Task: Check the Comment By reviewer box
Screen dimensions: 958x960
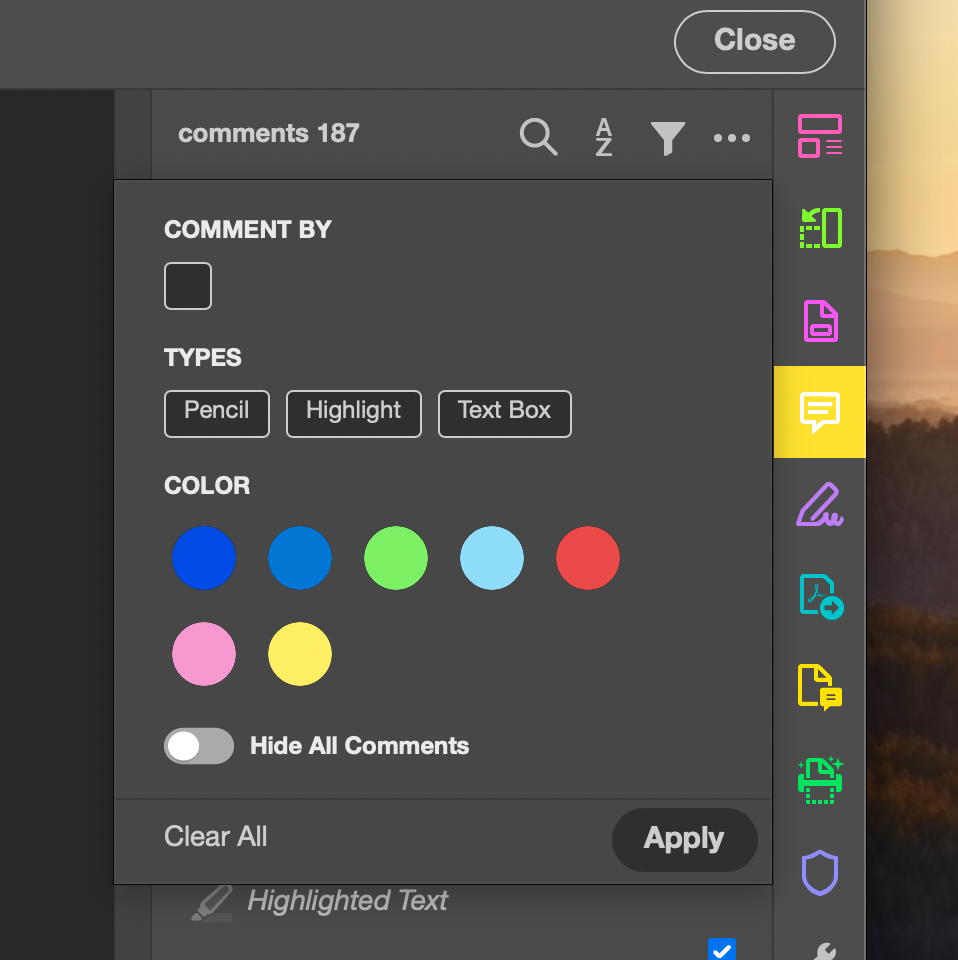Action: coord(188,286)
